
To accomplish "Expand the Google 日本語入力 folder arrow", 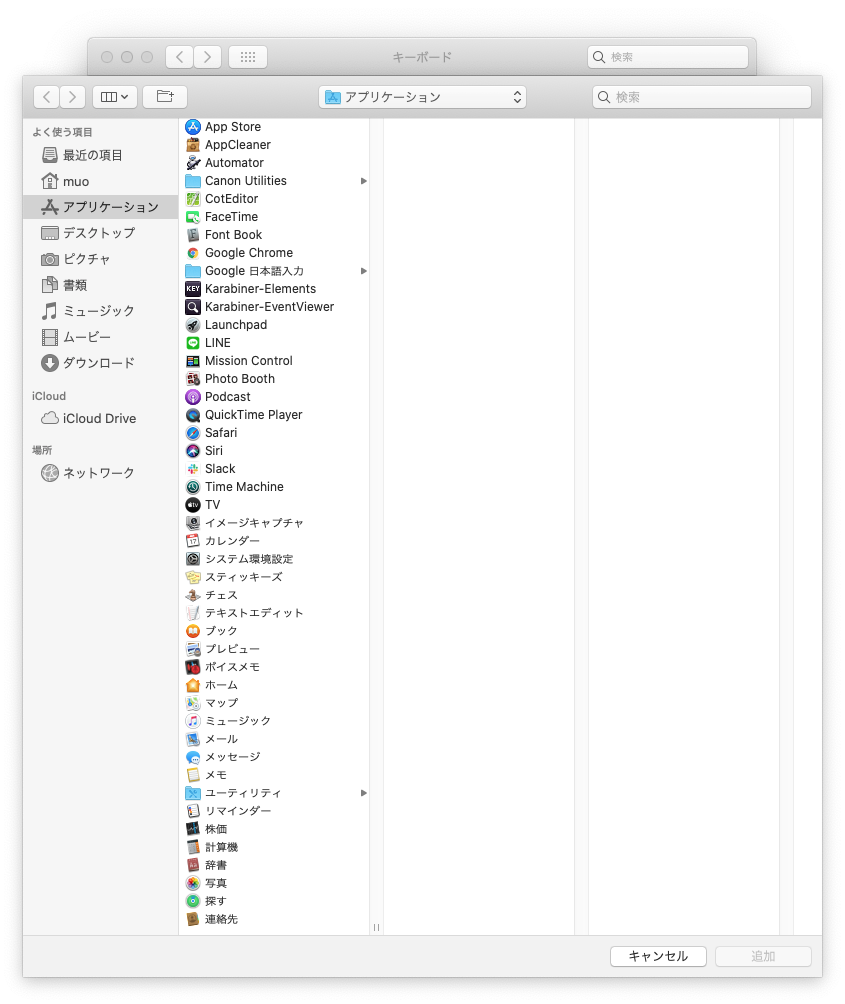I will (x=364, y=271).
